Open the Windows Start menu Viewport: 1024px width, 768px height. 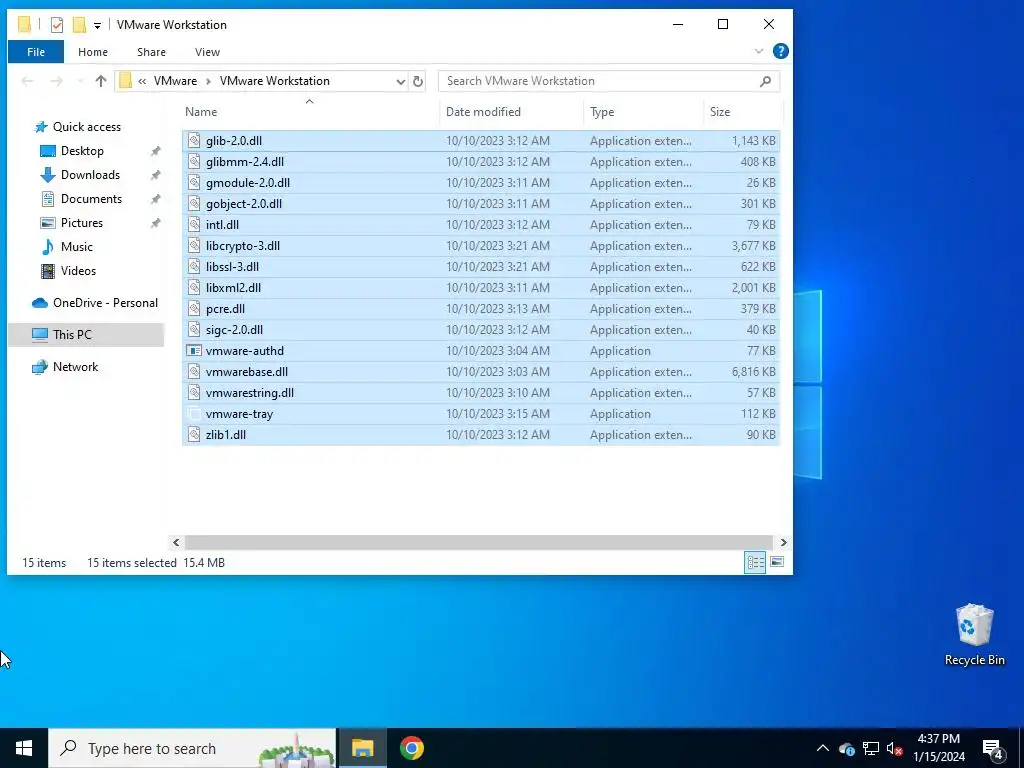24,748
